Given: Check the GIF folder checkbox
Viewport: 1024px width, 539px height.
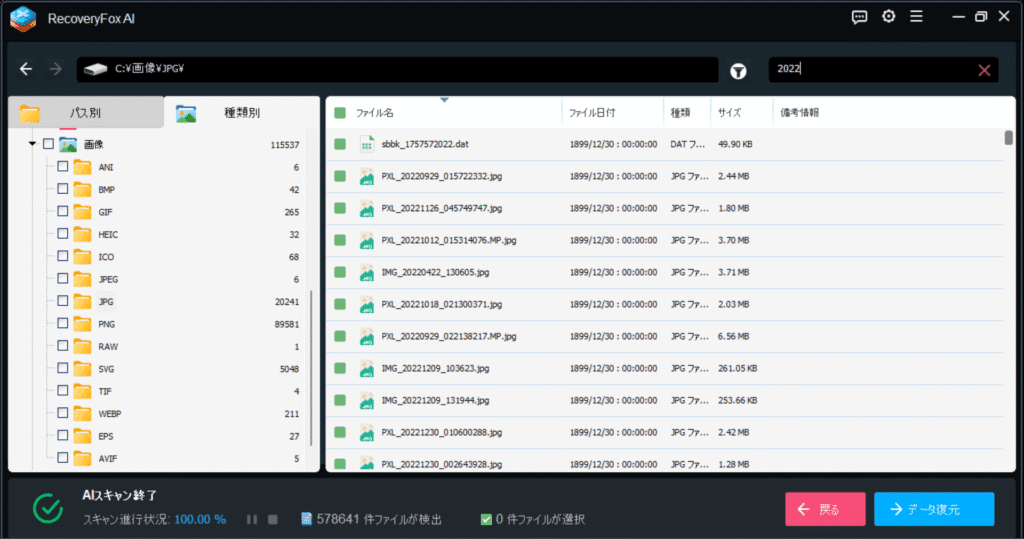Looking at the screenshot, I should point(63,211).
